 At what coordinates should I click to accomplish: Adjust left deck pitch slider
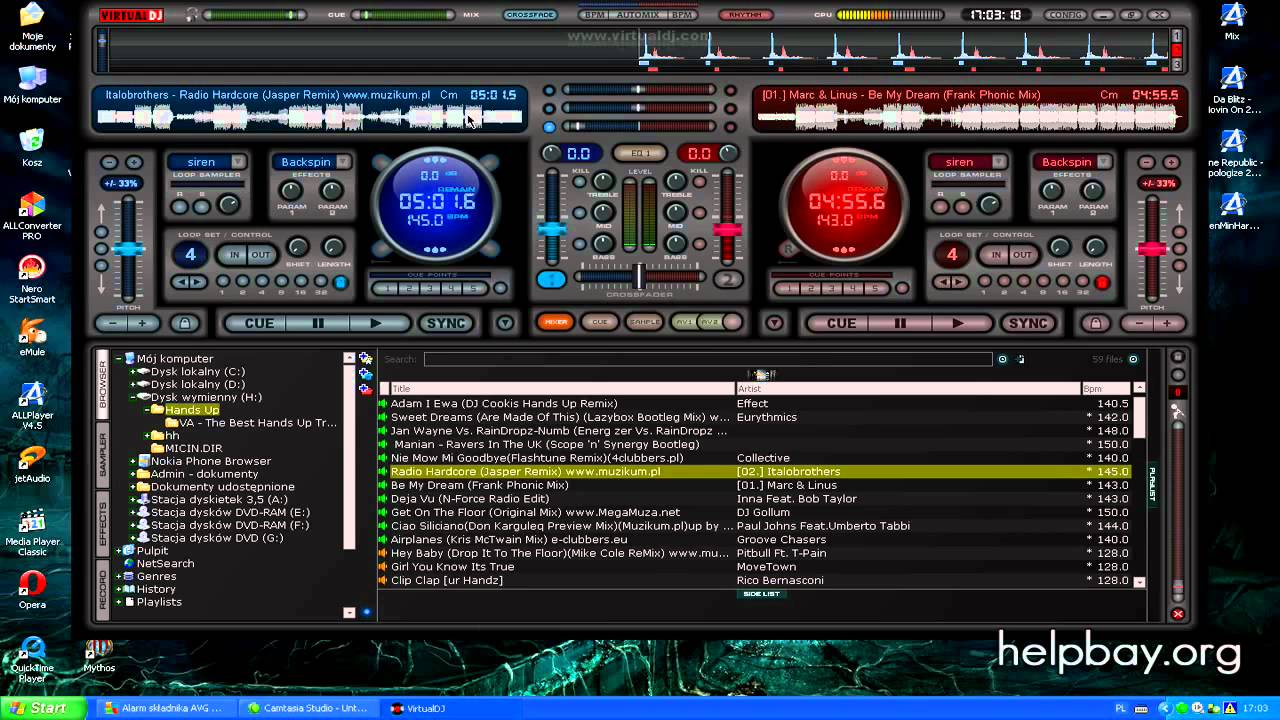[x=127, y=248]
